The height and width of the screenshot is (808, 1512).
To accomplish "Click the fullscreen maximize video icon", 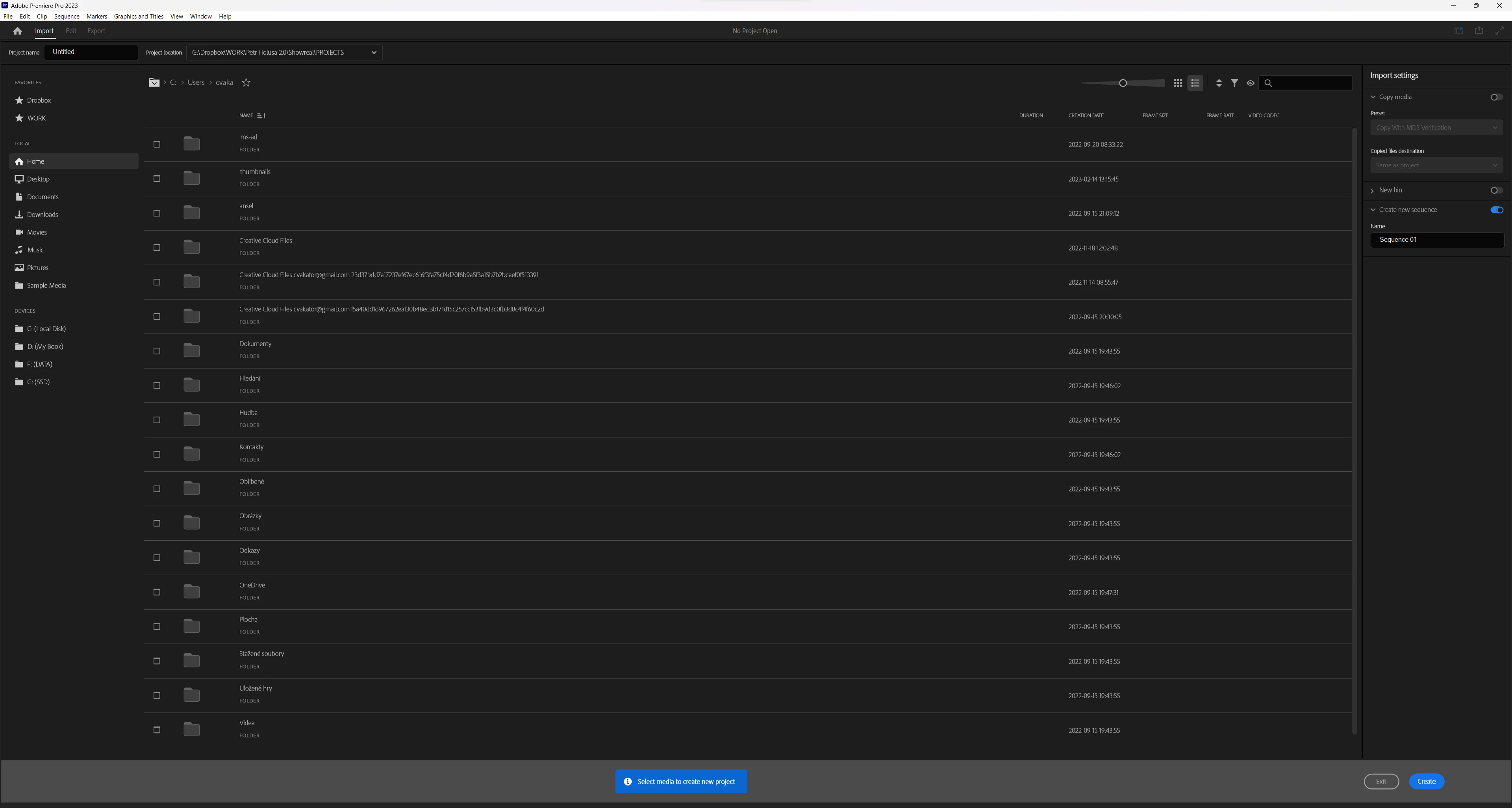I will (1499, 31).
